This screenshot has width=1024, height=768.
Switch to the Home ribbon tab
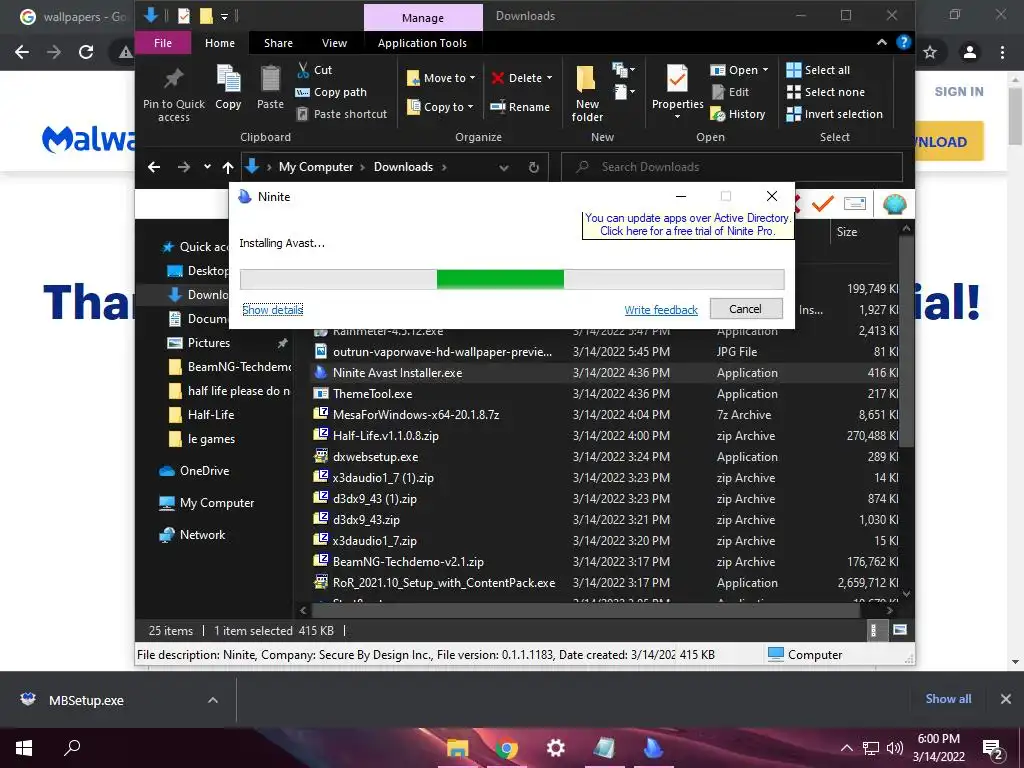tap(219, 43)
